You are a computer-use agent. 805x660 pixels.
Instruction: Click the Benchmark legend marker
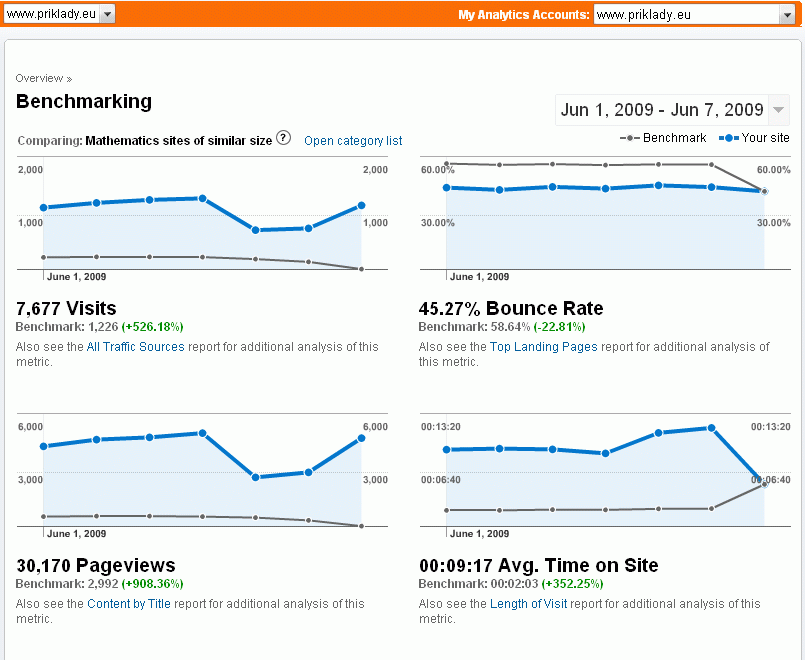pyautogui.click(x=629, y=138)
